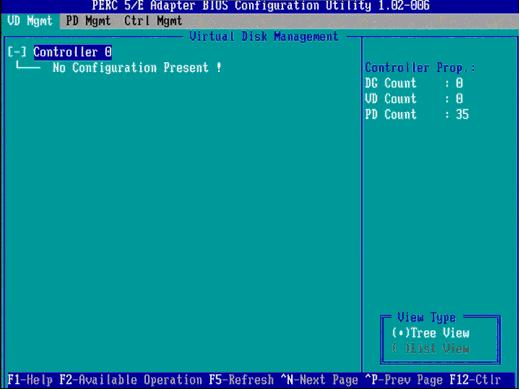The image size is (520, 390).
Task: Click F5-Refresh in the bottom bar
Action: coord(241,380)
